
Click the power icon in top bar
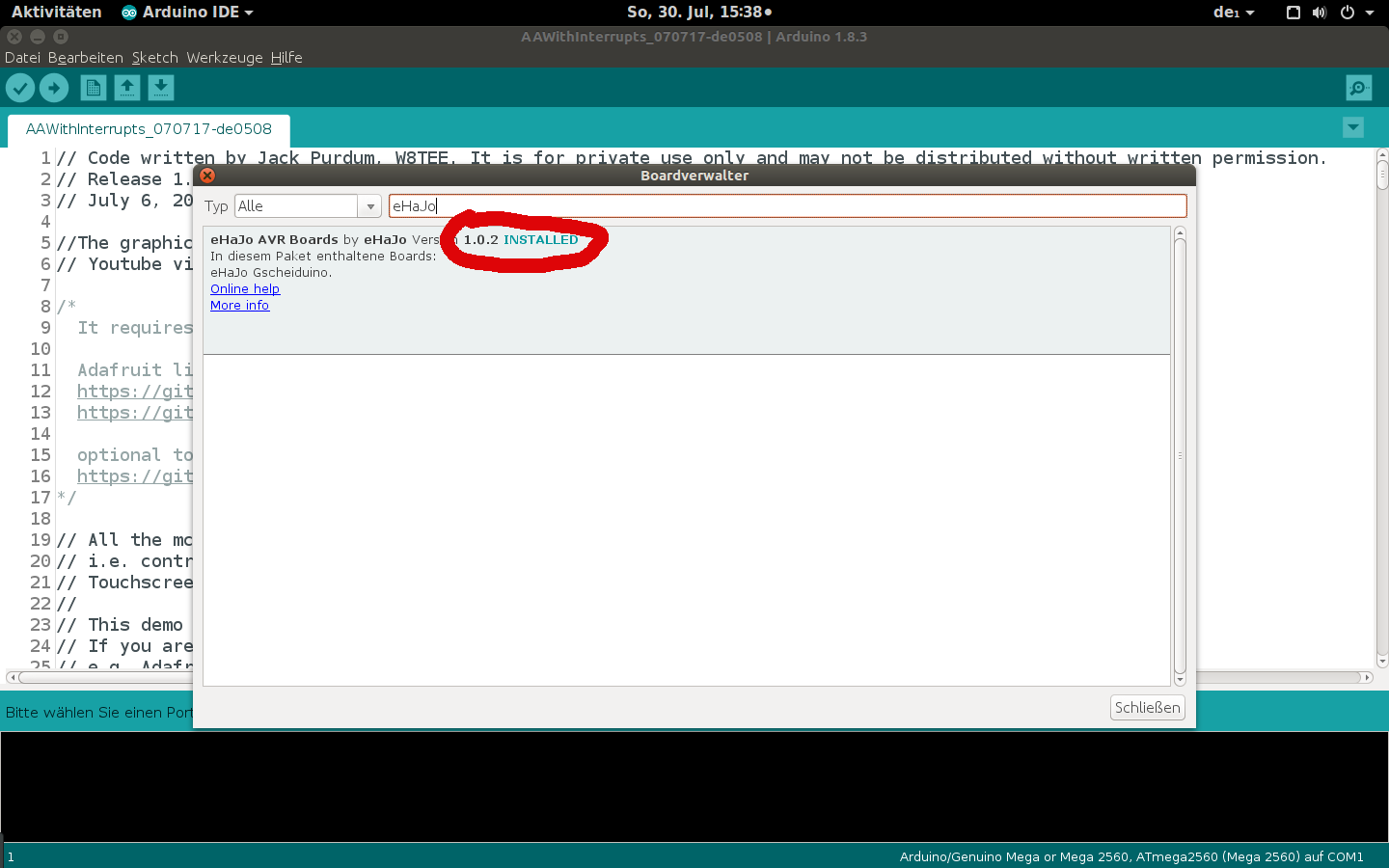1348,13
